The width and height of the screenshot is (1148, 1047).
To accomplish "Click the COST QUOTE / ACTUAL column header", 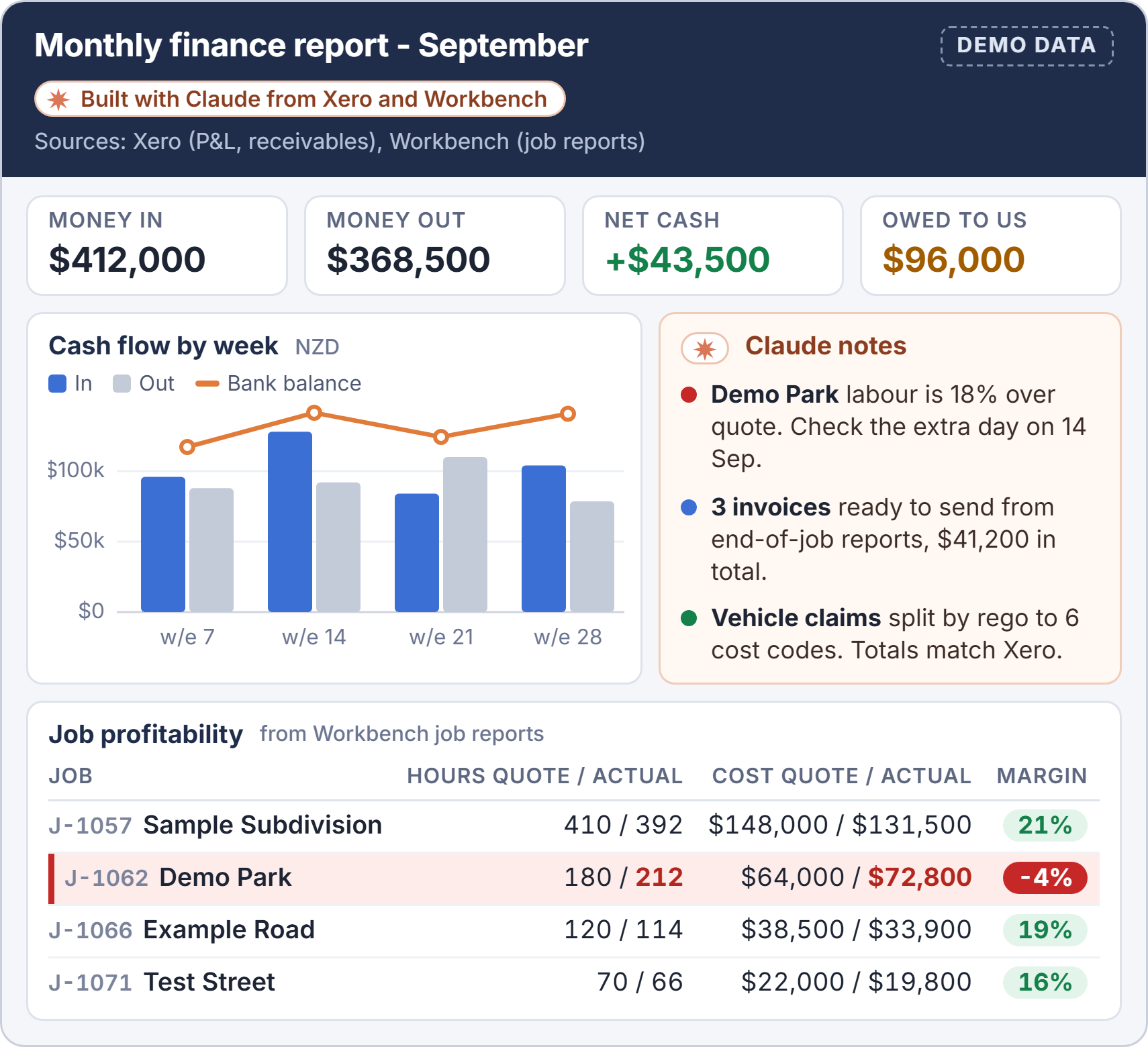I will [842, 776].
